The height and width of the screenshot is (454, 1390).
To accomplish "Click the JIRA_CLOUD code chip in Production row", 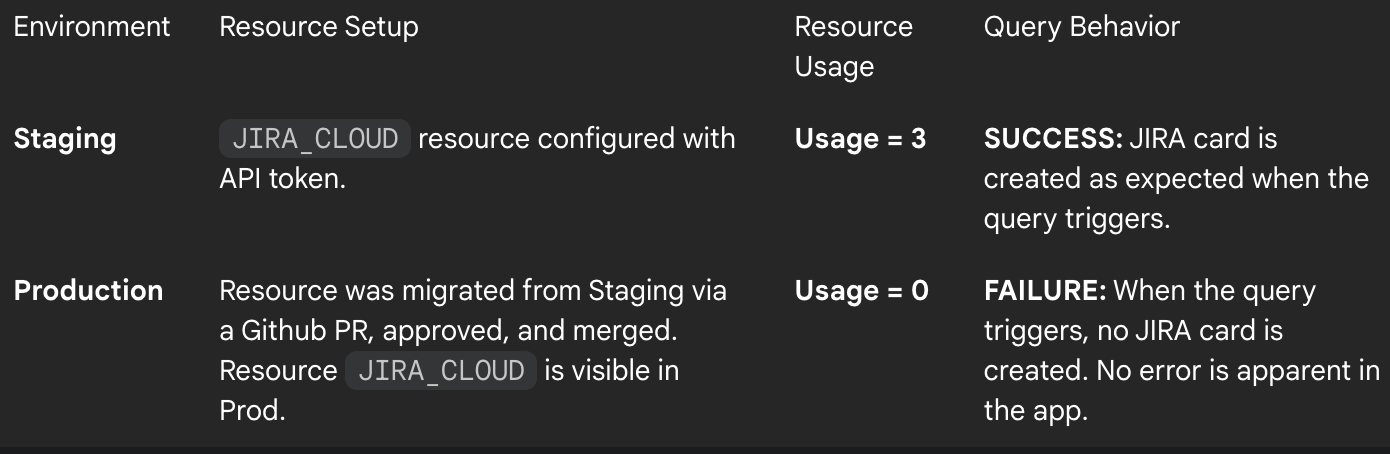I will coord(441,371).
